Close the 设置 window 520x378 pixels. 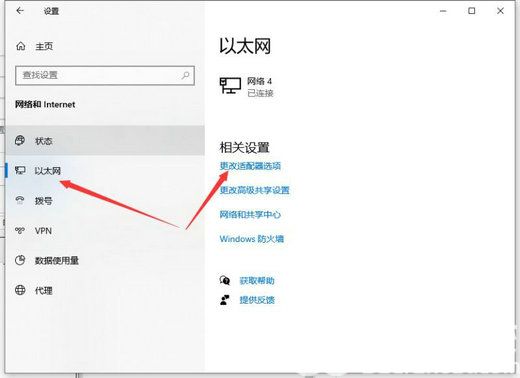tap(500, 11)
